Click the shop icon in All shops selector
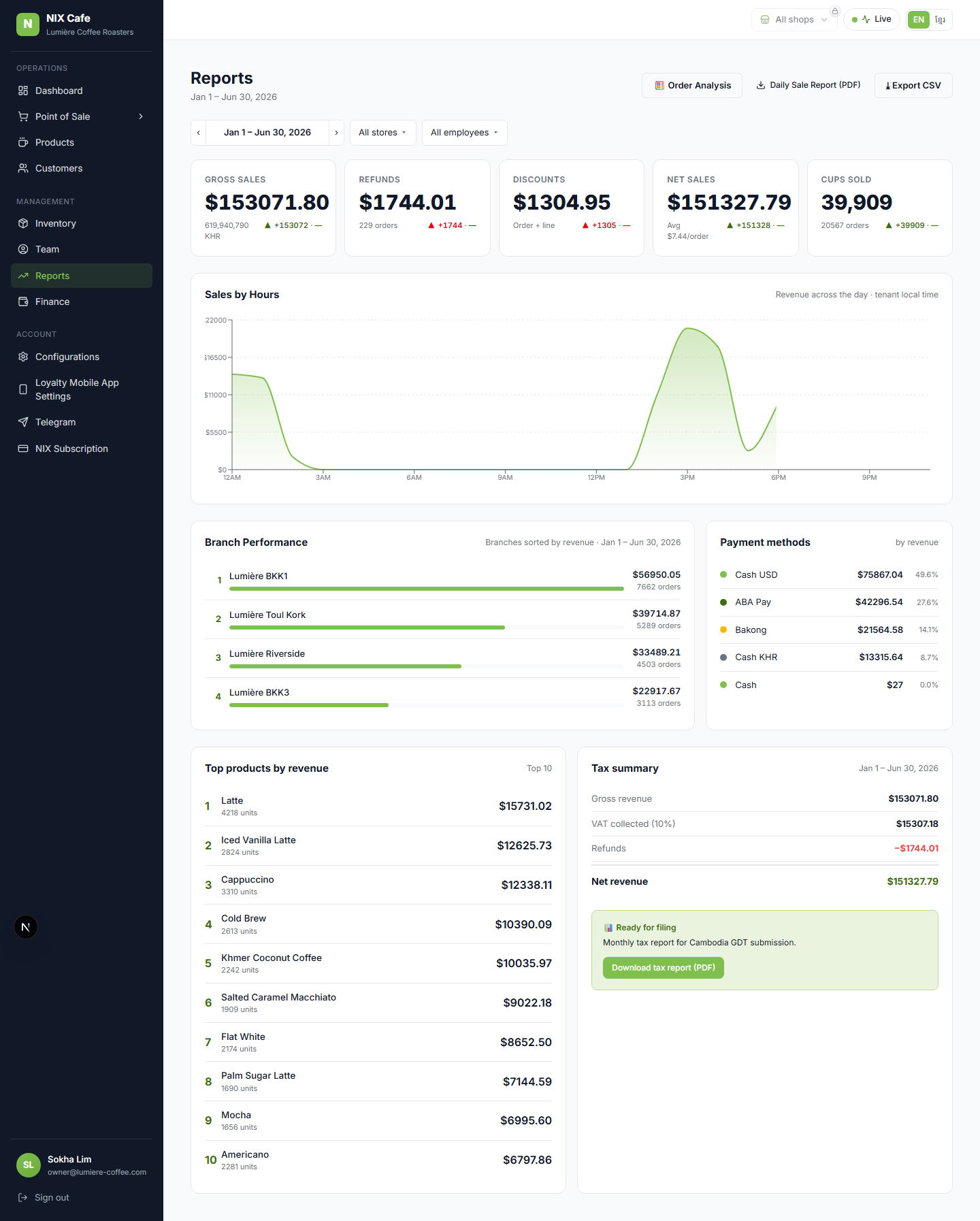 click(x=765, y=20)
